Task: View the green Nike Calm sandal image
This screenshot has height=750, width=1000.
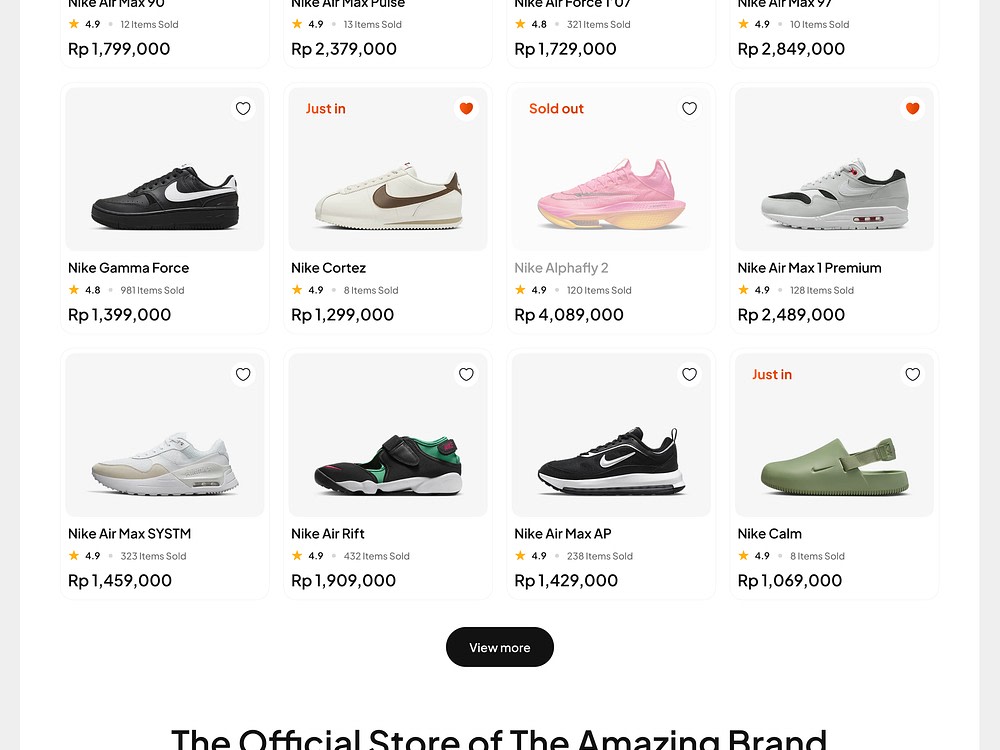Action: click(834, 435)
